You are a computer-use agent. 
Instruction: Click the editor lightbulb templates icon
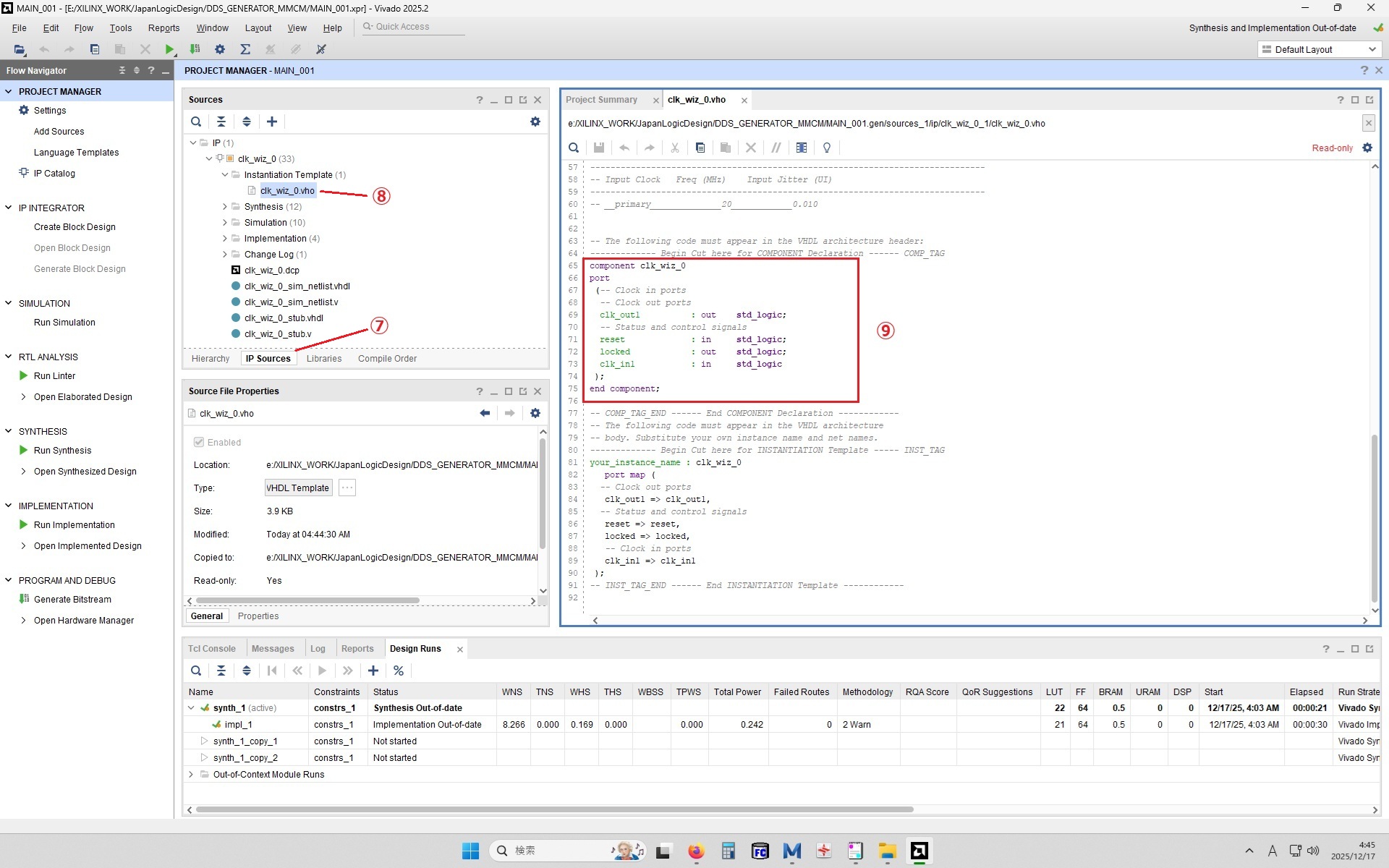tap(827, 148)
